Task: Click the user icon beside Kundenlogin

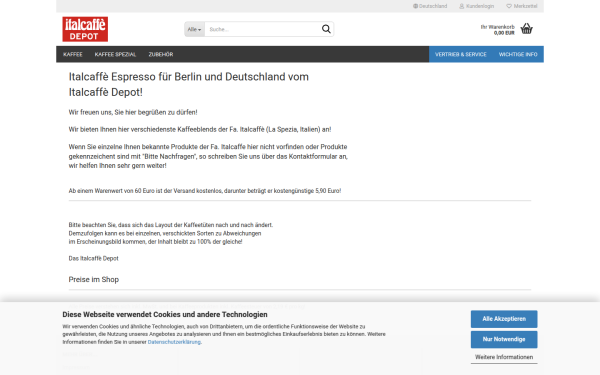Action: pyautogui.click(x=461, y=6)
